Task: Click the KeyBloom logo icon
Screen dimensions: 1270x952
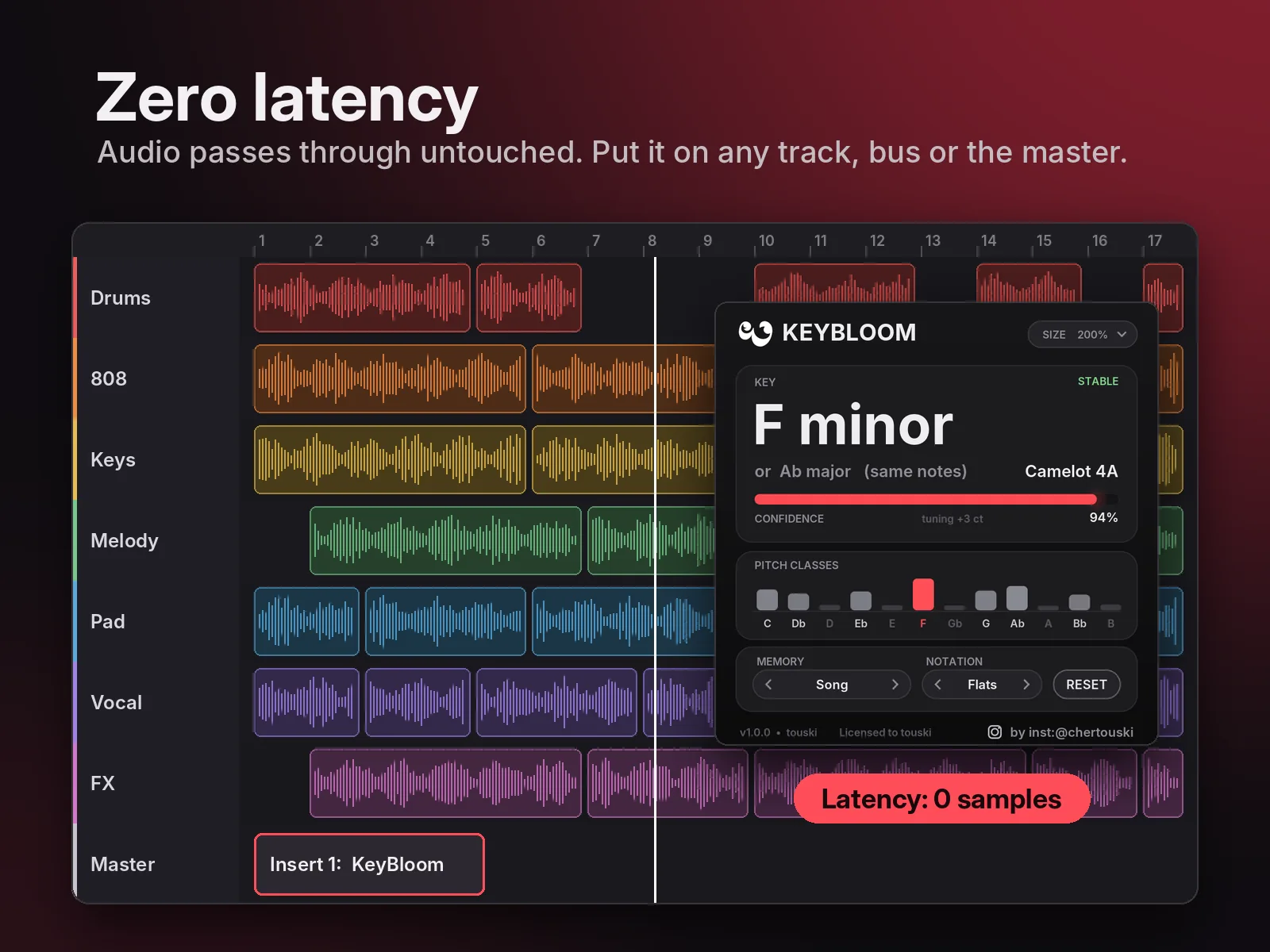Action: pos(755,333)
